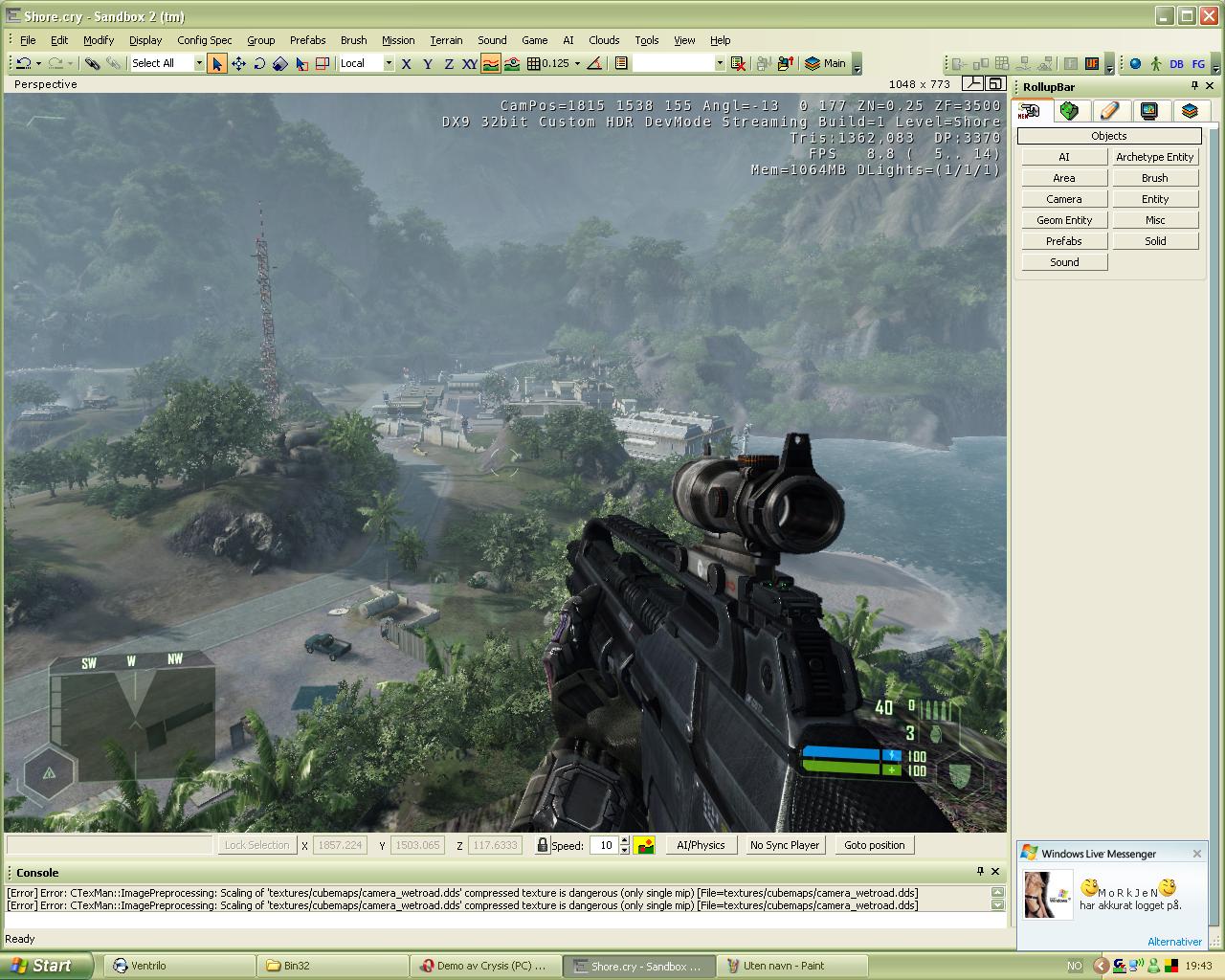Click the Start button on taskbar
This screenshot has height=980, width=1225.
pos(46,966)
